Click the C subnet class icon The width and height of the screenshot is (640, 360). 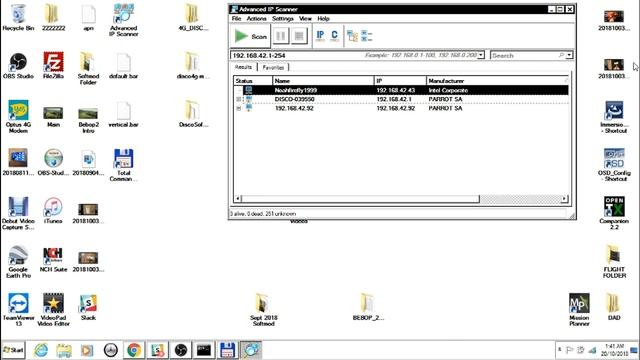coord(334,36)
